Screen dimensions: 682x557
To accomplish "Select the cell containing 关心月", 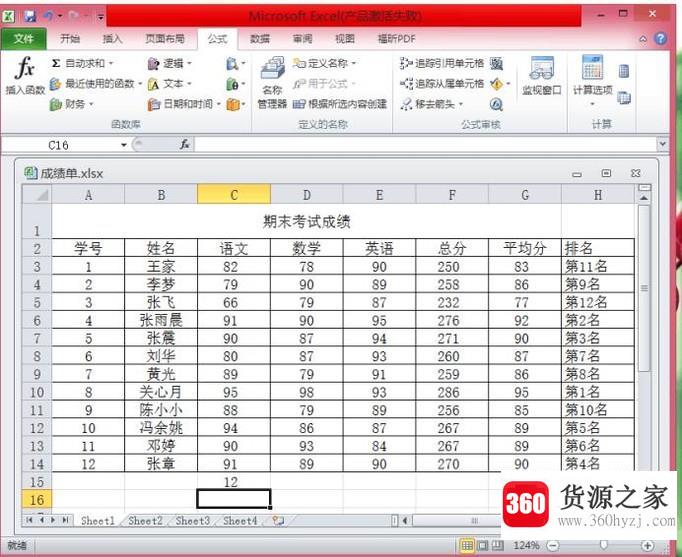I will (x=161, y=392).
